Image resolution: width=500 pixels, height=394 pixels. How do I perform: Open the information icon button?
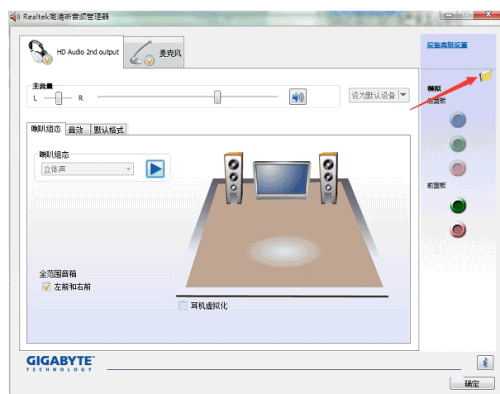(x=485, y=362)
